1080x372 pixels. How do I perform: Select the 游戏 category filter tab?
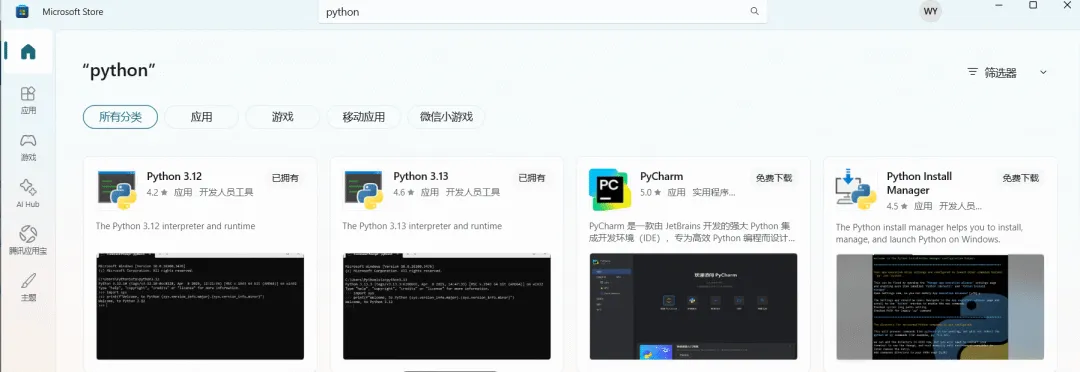(282, 116)
